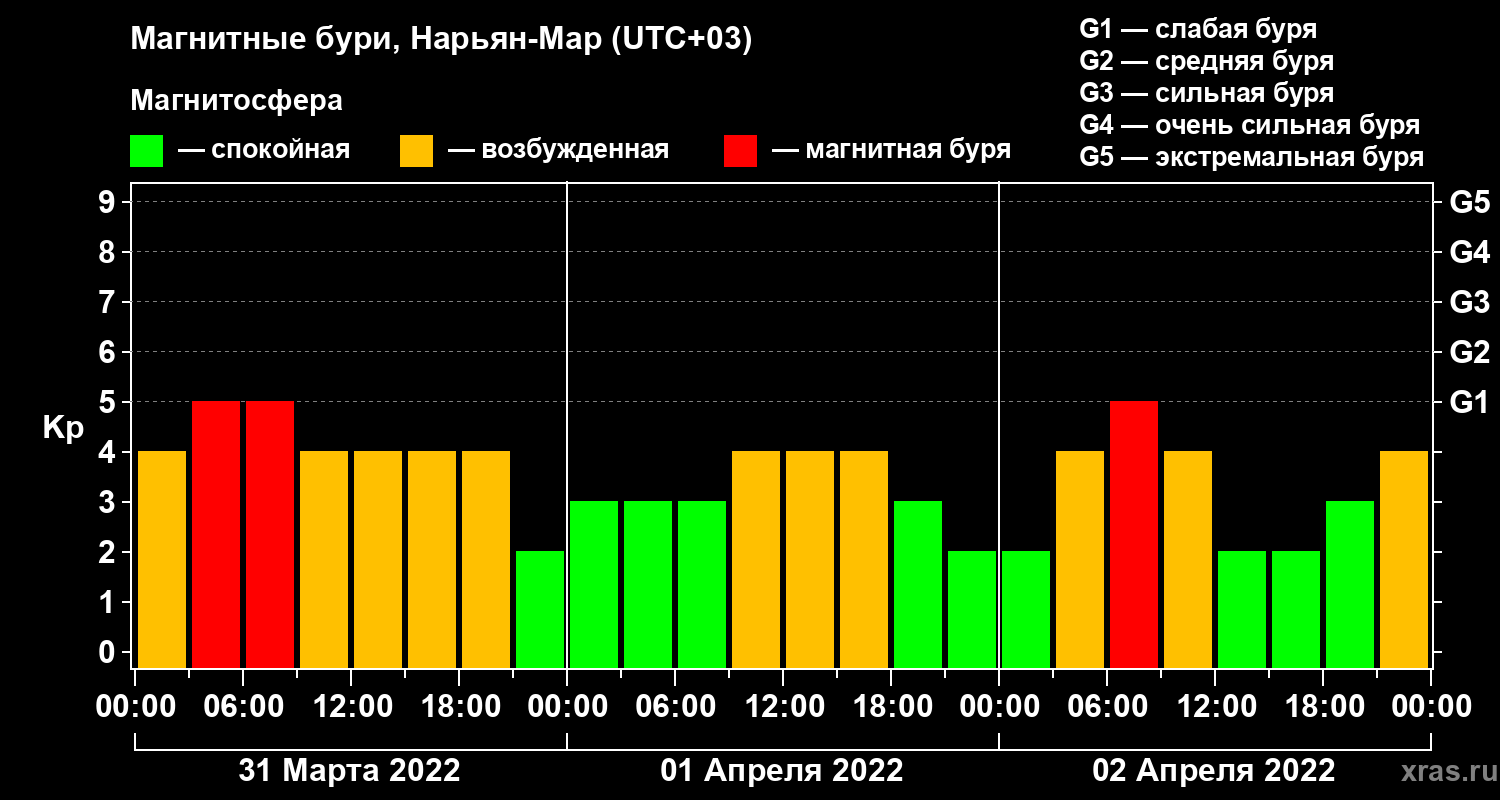The width and height of the screenshot is (1500, 800).
Task: Click the red Kp 5 bar on 02 April
Action: (x=1134, y=534)
